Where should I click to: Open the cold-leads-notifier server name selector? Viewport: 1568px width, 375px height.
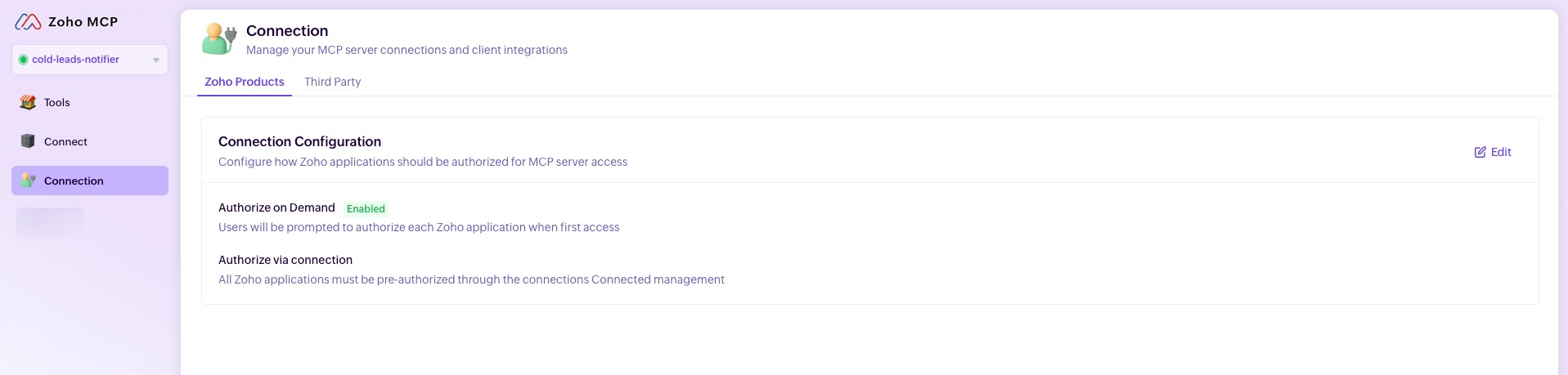tap(75, 60)
